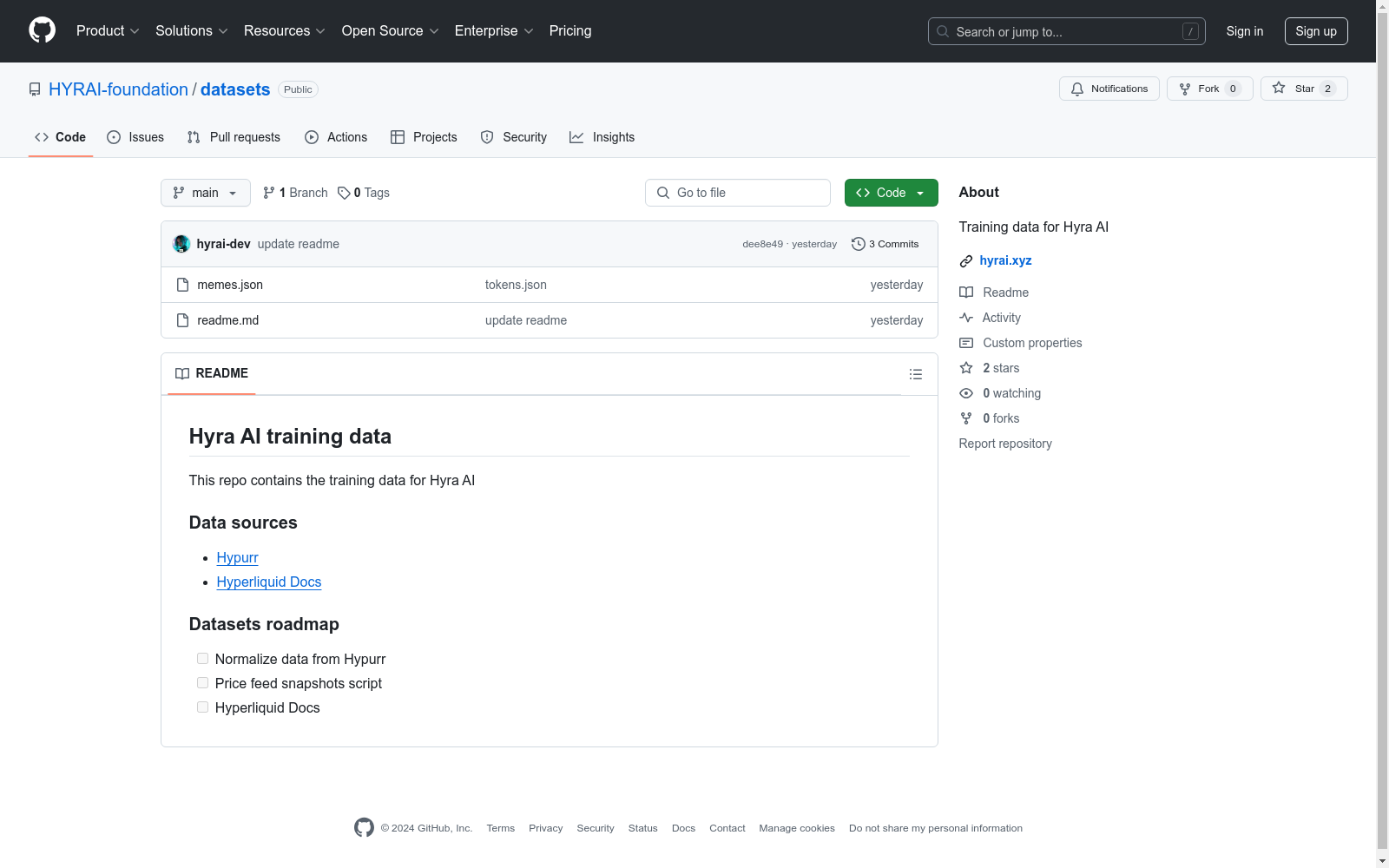Click the bell icon in Notifications button
Screen dimensions: 1389x868
tap(1077, 89)
